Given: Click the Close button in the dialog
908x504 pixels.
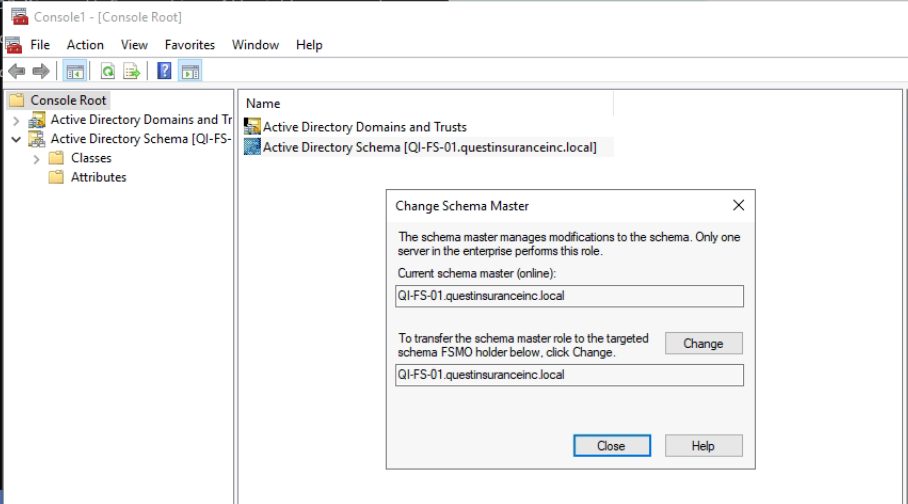Looking at the screenshot, I should (x=612, y=445).
